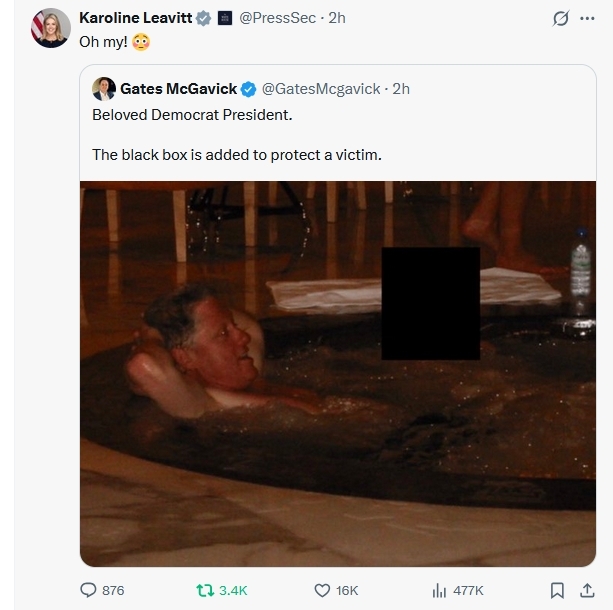Click the verified badge beside Gates McGavick
The width and height of the screenshot is (613, 610).
249,89
